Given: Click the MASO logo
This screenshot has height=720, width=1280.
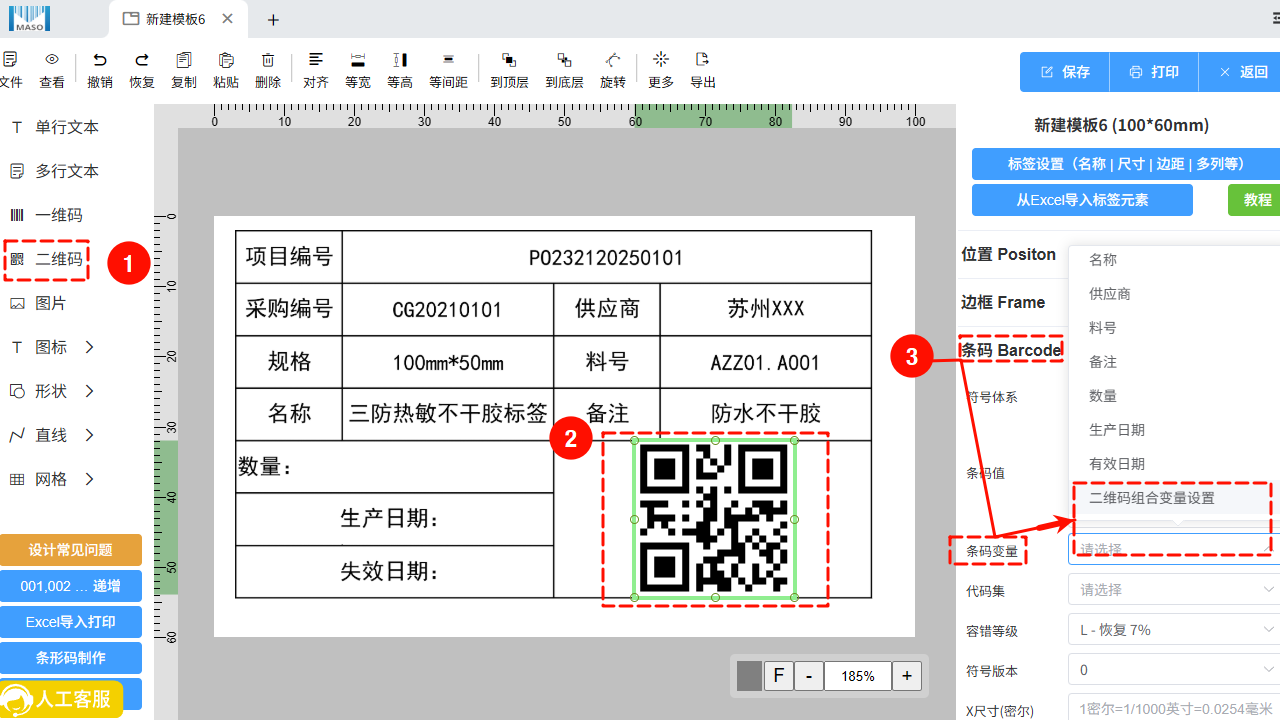Looking at the screenshot, I should coord(30,17).
